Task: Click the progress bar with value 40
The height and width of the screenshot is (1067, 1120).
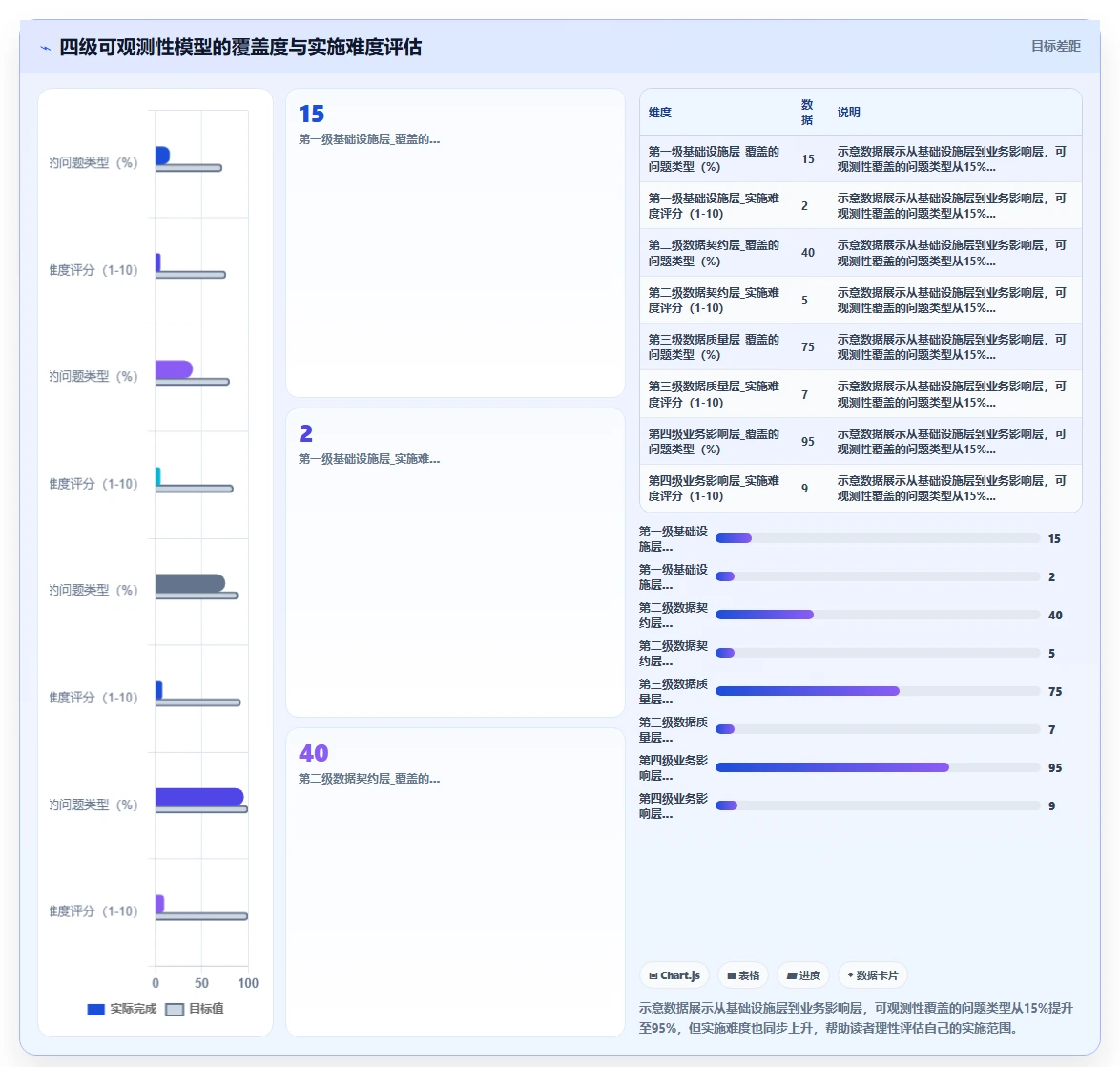Action: pos(878,615)
